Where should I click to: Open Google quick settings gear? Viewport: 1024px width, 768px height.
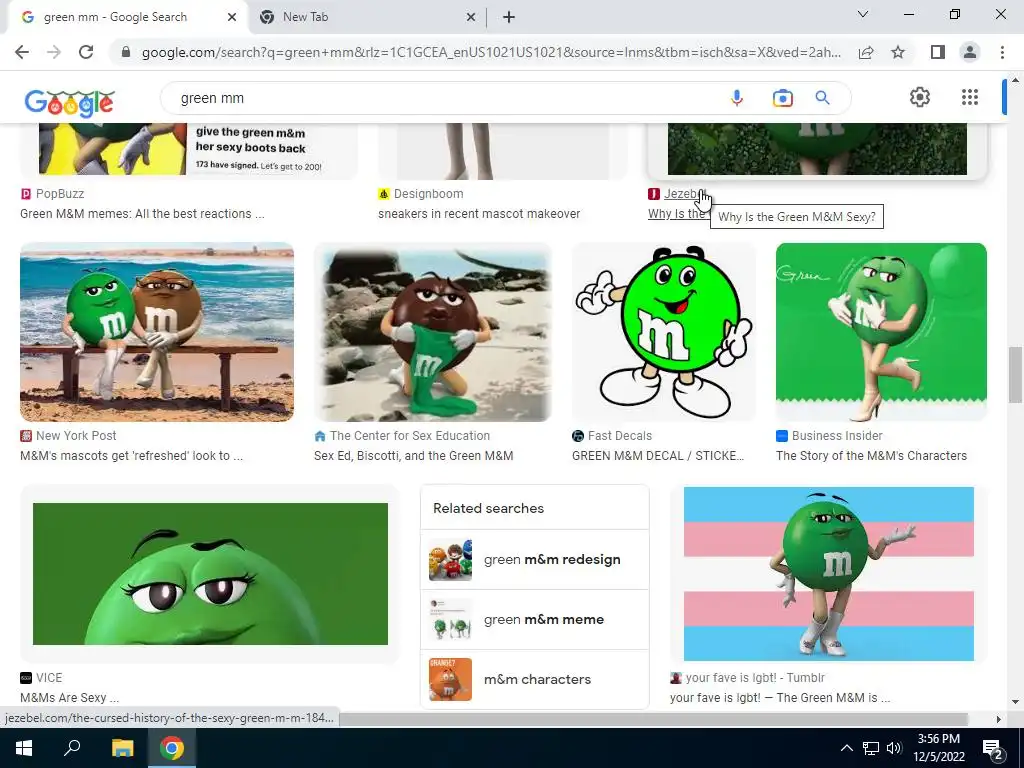(920, 97)
